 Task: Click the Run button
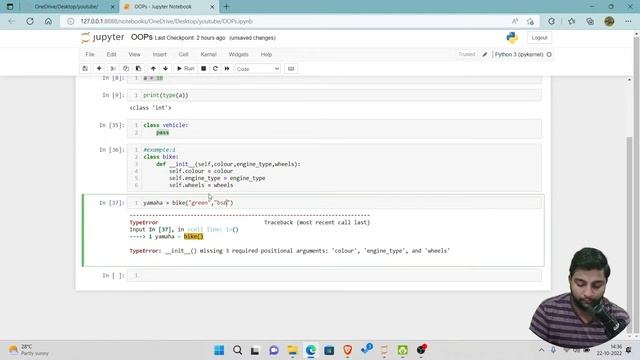pyautogui.click(x=185, y=69)
